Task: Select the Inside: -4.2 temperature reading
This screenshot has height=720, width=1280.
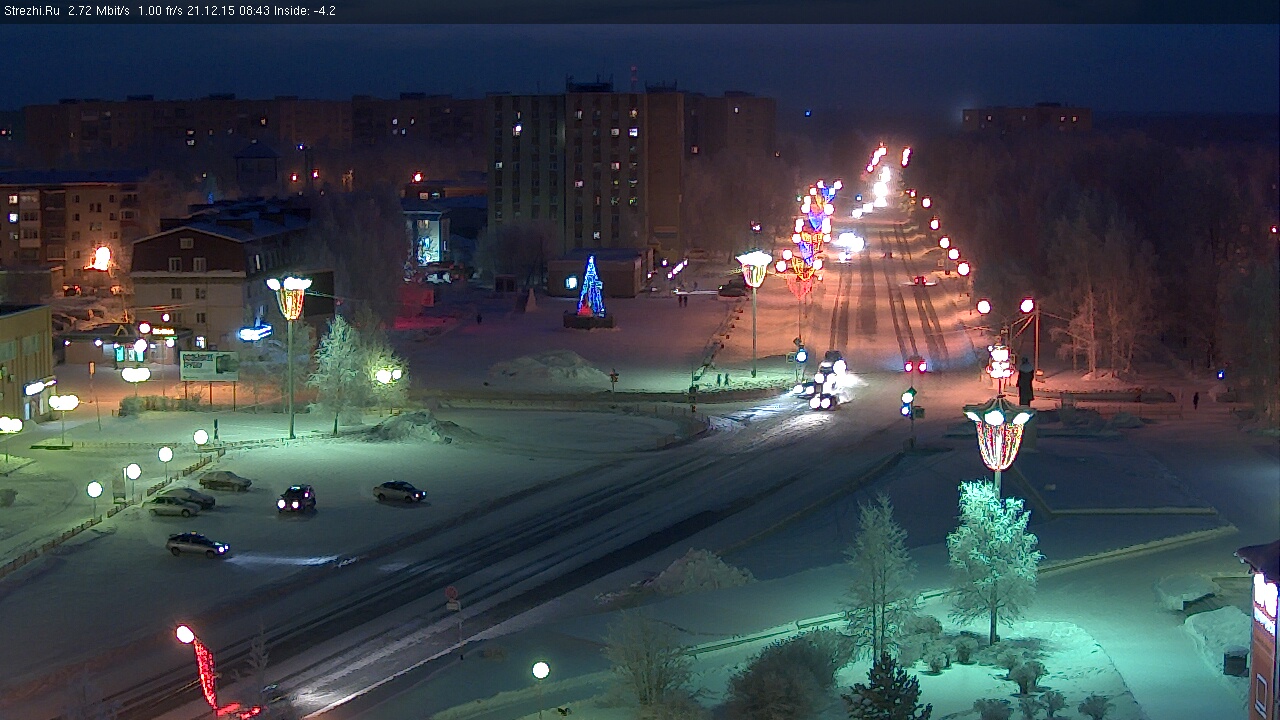Action: pyautogui.click(x=305, y=11)
